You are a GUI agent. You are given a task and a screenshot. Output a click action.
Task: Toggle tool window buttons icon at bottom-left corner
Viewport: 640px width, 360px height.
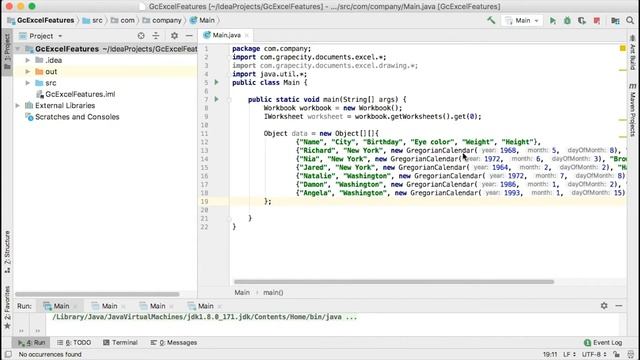(x=8, y=354)
